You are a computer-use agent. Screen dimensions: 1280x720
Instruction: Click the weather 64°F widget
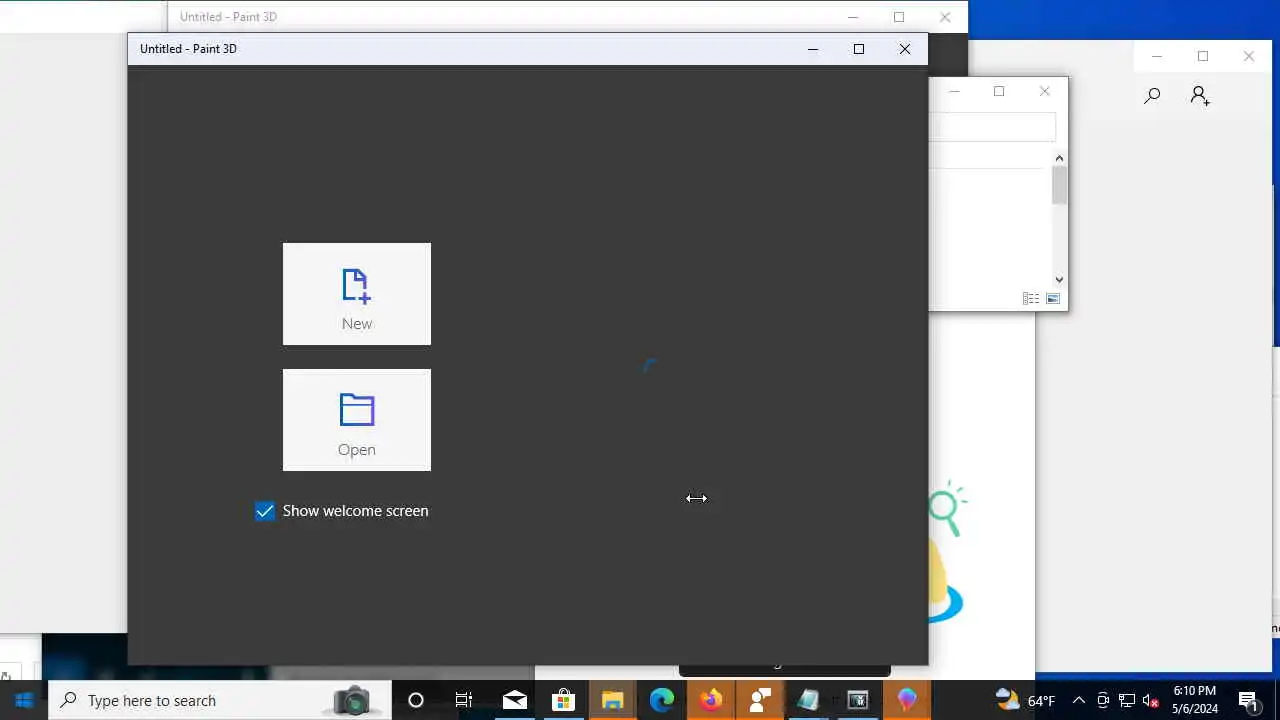[x=1026, y=700]
